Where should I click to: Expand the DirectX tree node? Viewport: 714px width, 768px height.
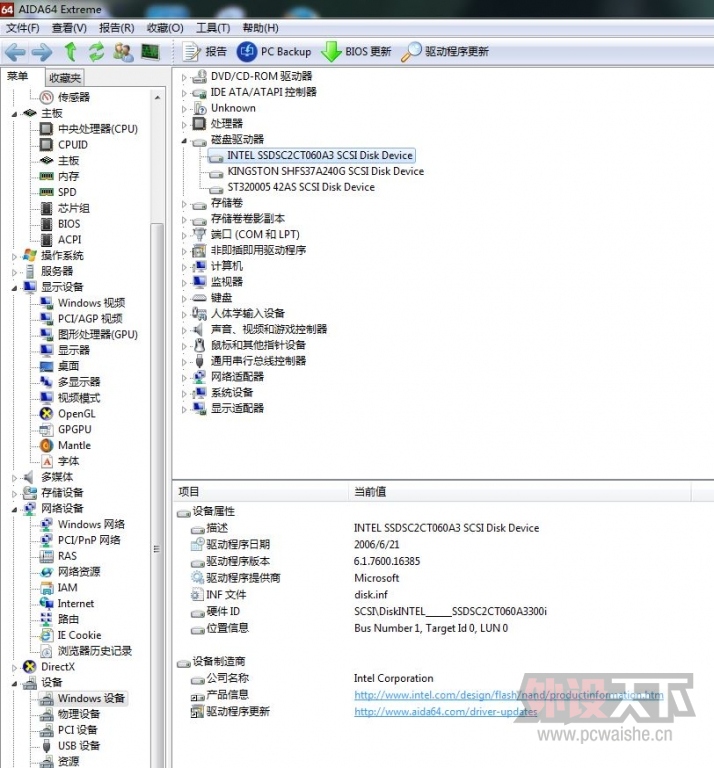(x=14, y=667)
